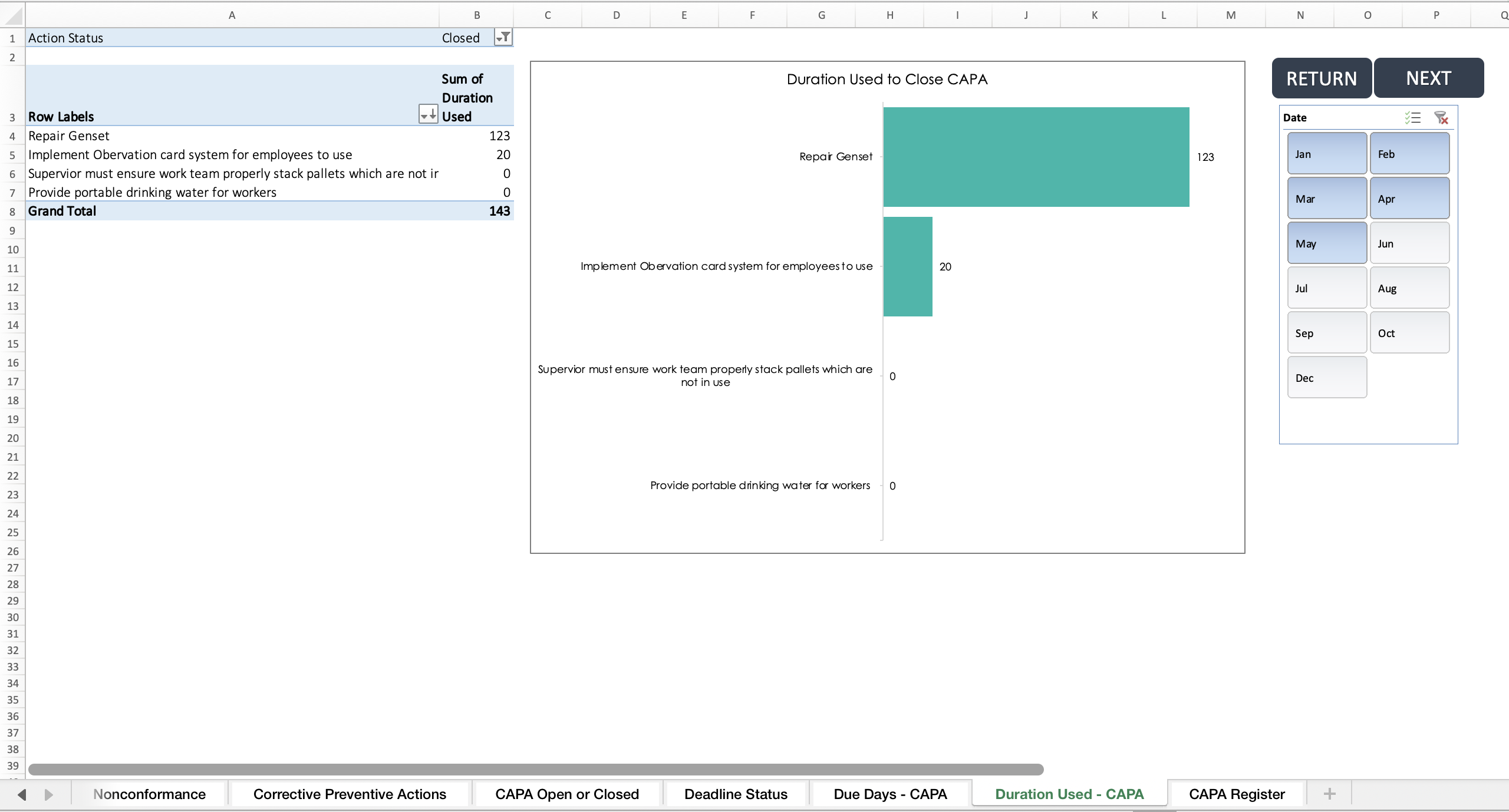This screenshot has width=1509, height=812.
Task: Toggle the Apr slicer item
Action: click(x=1409, y=199)
